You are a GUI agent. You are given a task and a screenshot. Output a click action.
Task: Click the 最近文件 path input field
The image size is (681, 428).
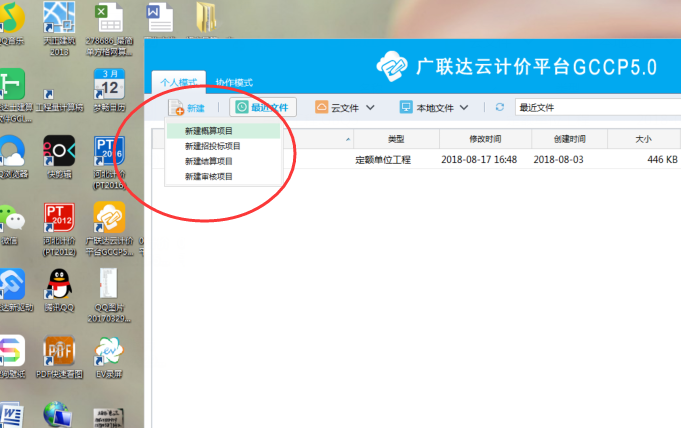pyautogui.click(x=598, y=107)
